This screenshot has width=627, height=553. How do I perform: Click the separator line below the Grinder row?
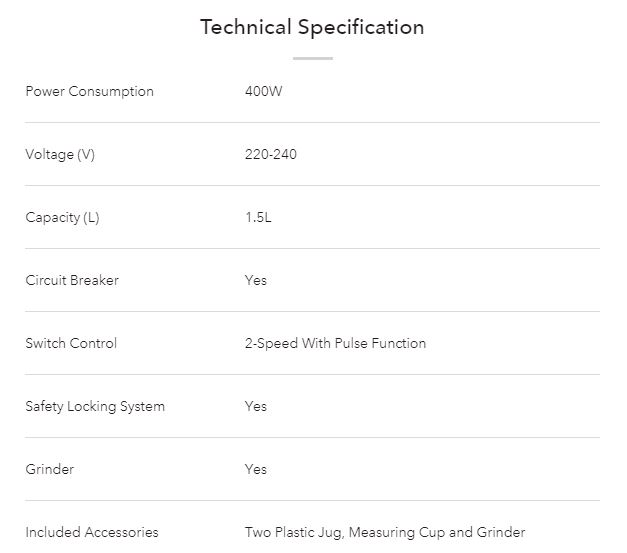312,500
